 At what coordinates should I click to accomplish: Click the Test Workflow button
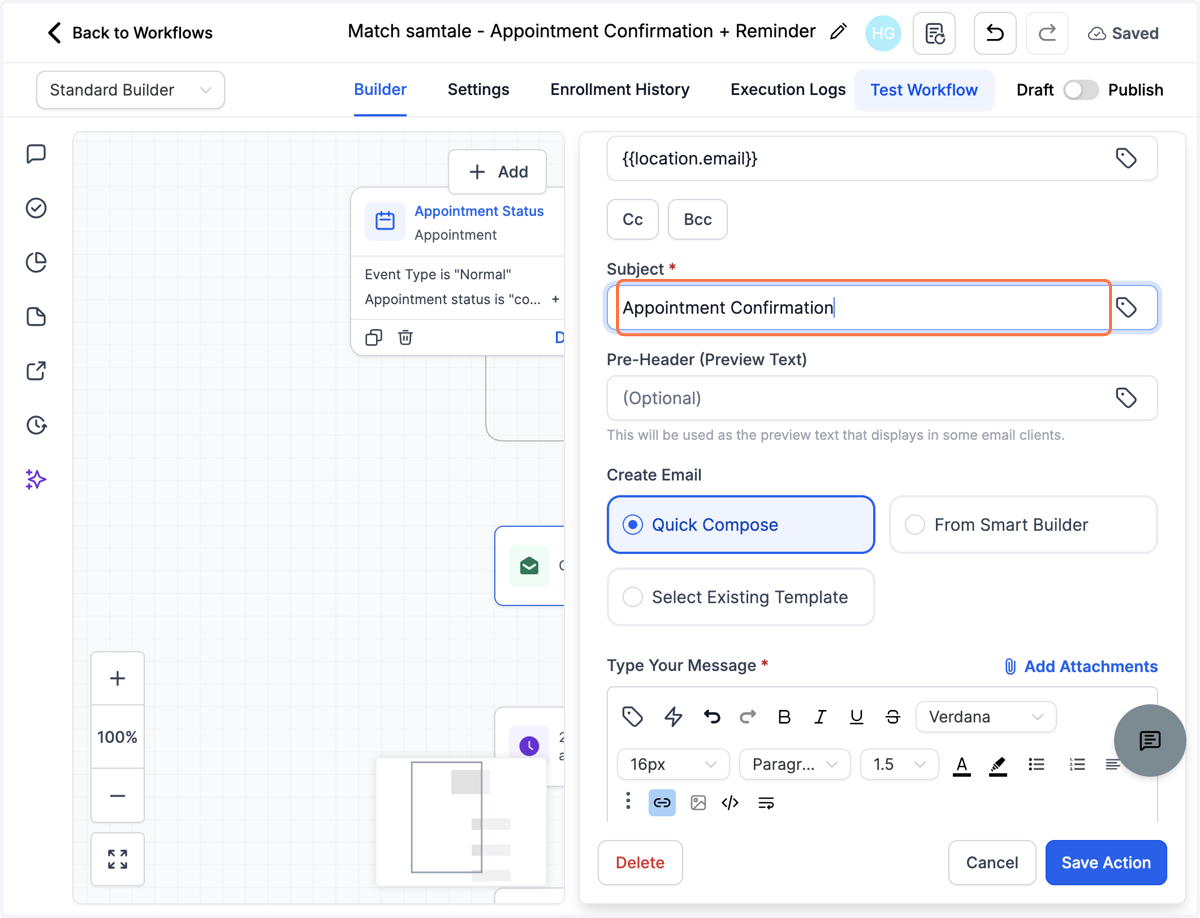pos(924,90)
